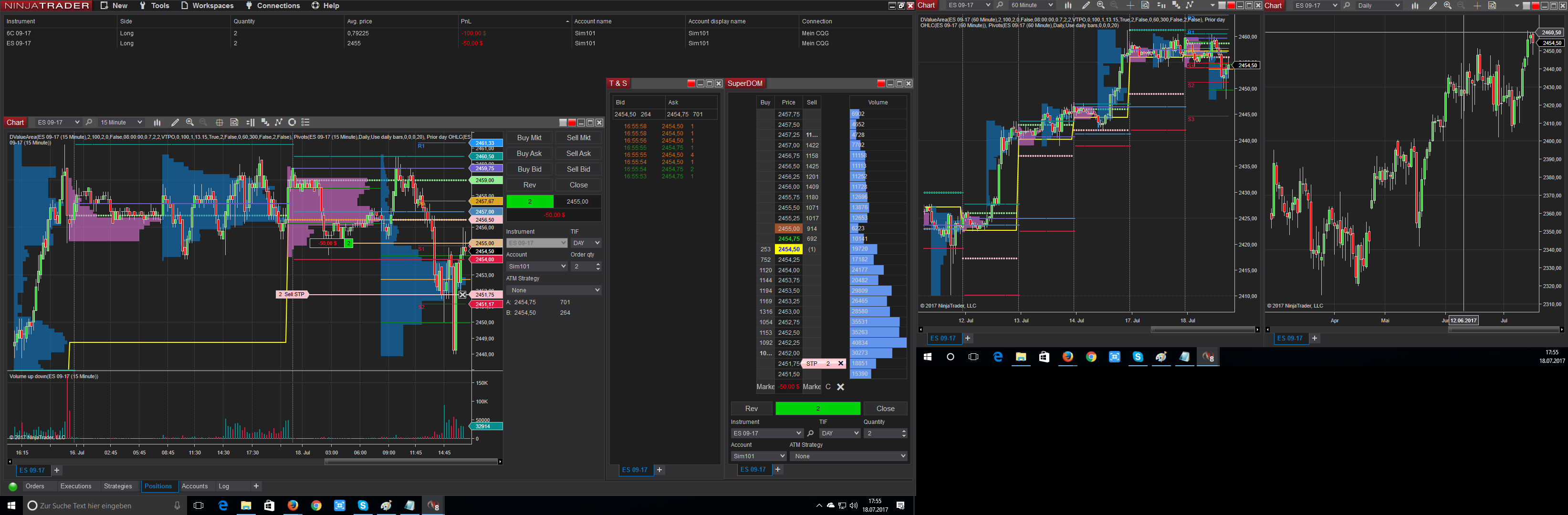Open the Workspaces menu
The image size is (1568, 515).
point(207,5)
